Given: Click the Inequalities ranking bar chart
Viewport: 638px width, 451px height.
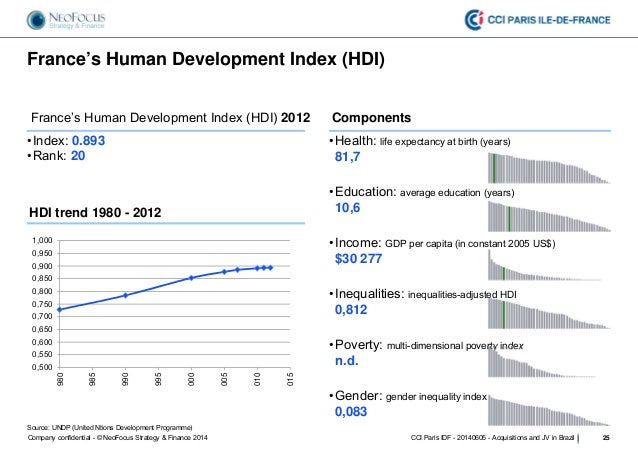Looking at the screenshot, I should (x=549, y=314).
